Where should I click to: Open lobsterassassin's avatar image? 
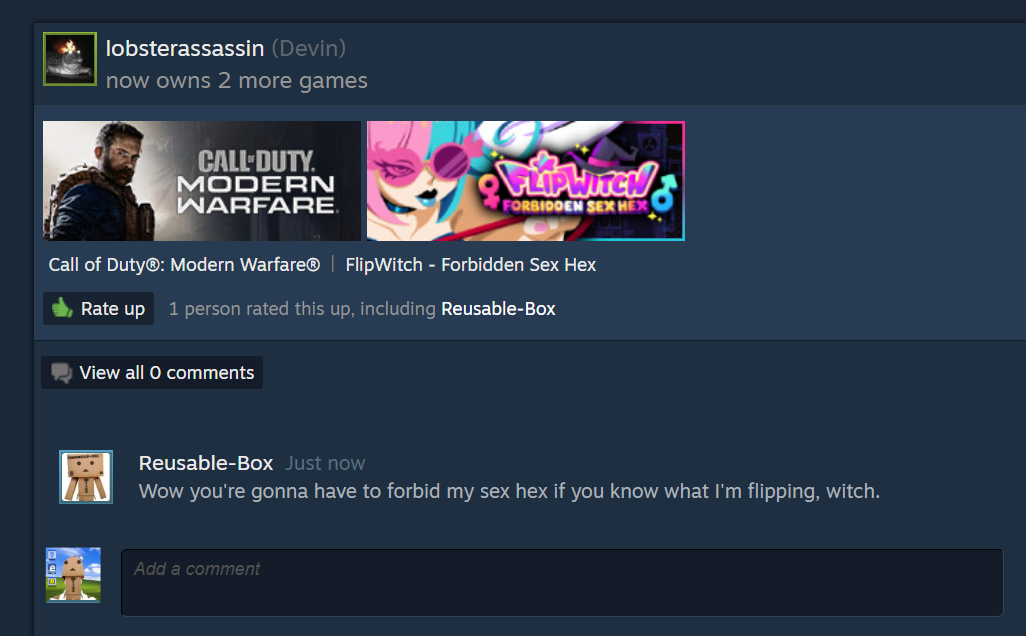(x=70, y=59)
